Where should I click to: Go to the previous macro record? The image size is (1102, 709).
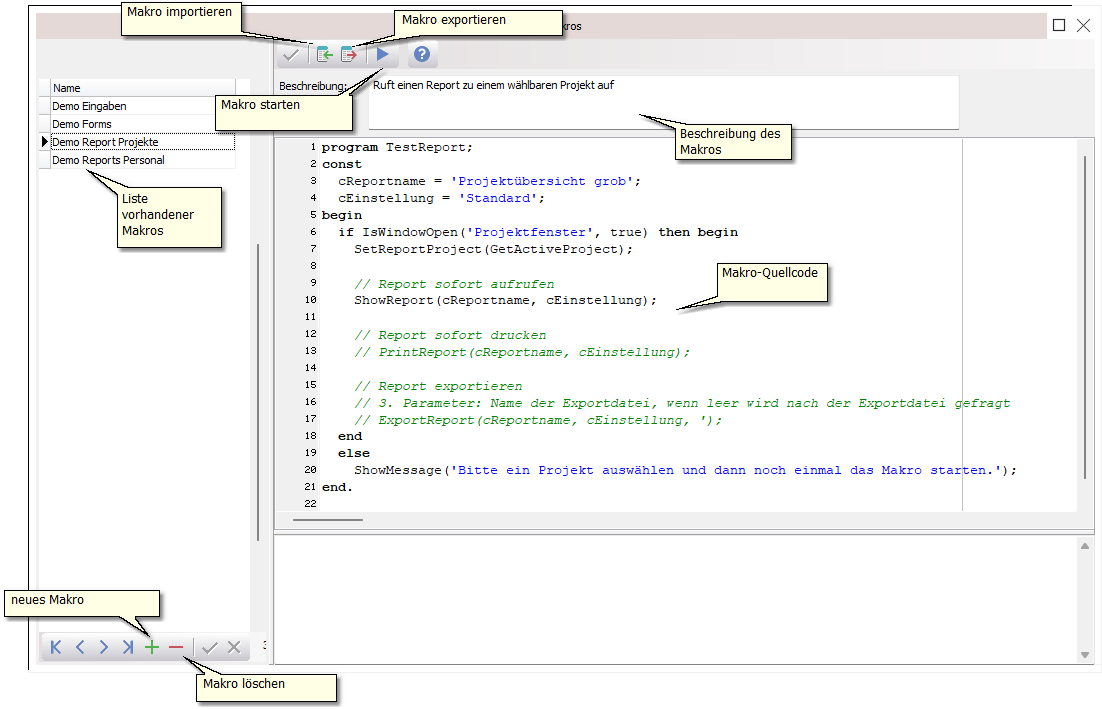[80, 648]
